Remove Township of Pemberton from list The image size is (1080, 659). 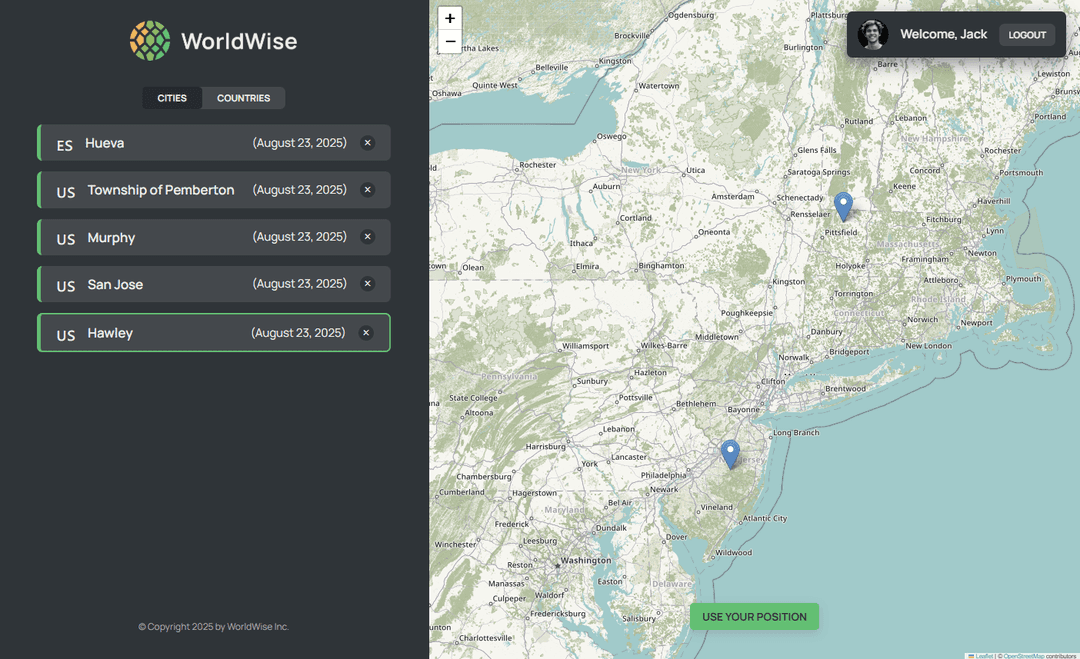pos(367,190)
